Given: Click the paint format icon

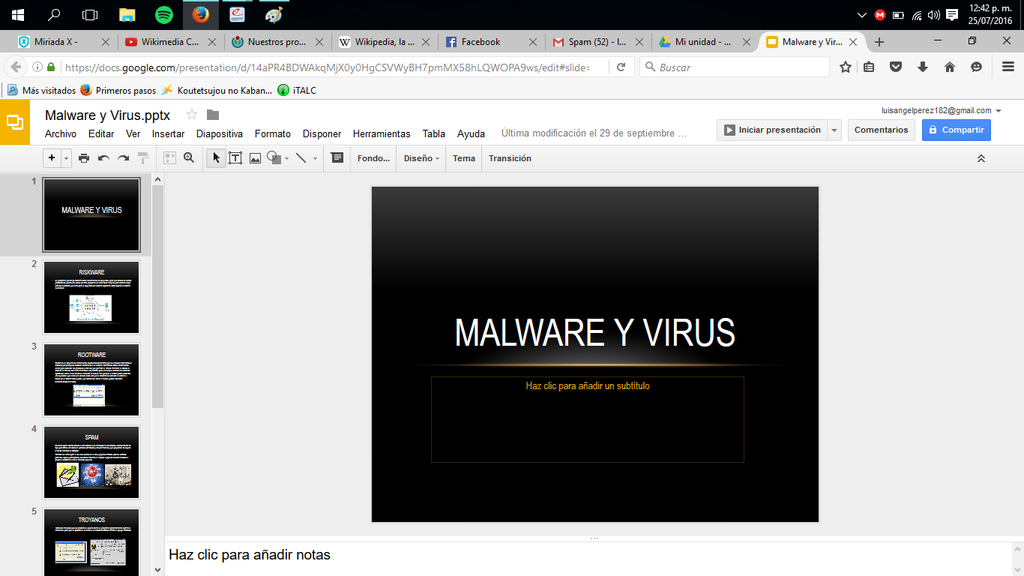Looking at the screenshot, I should pyautogui.click(x=143, y=158).
